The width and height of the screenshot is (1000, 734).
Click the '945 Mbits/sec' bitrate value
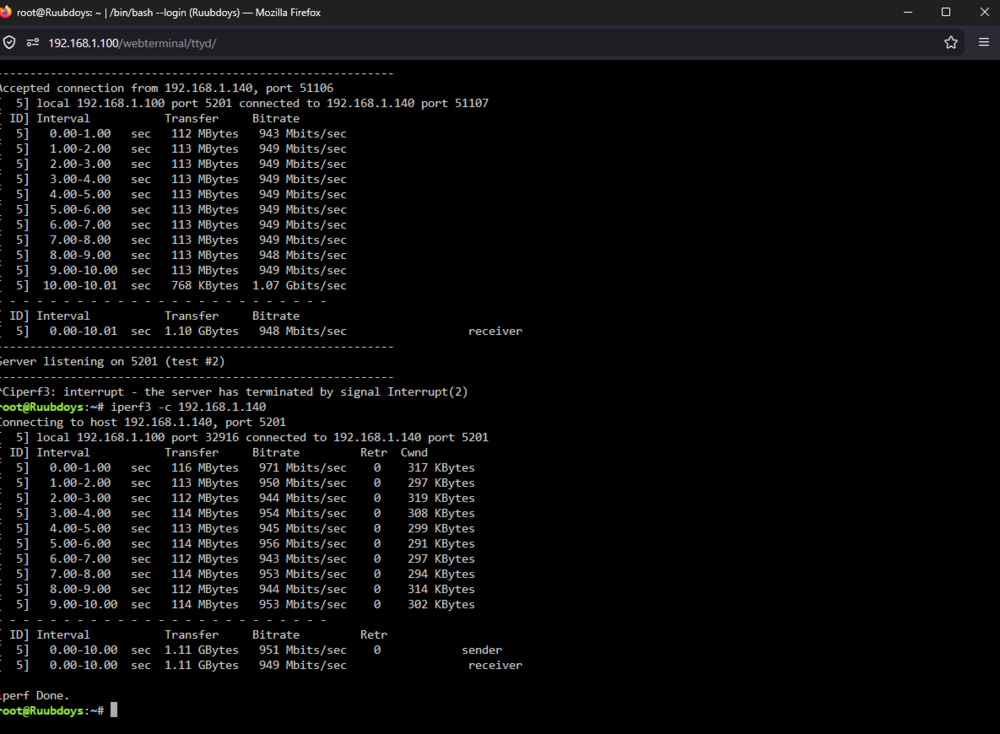[x=303, y=529]
